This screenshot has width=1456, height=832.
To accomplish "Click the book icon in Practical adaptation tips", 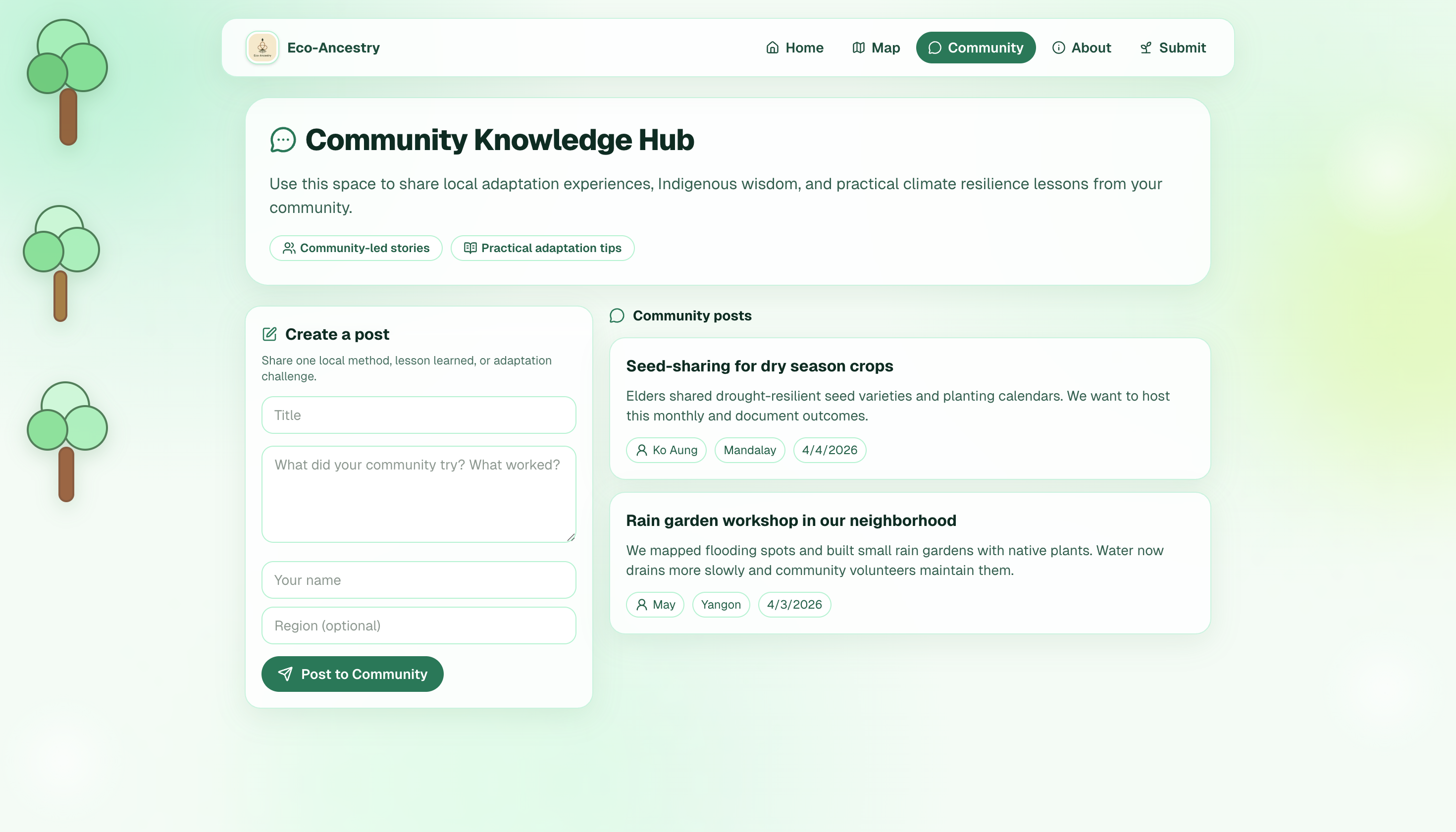I will coord(469,248).
